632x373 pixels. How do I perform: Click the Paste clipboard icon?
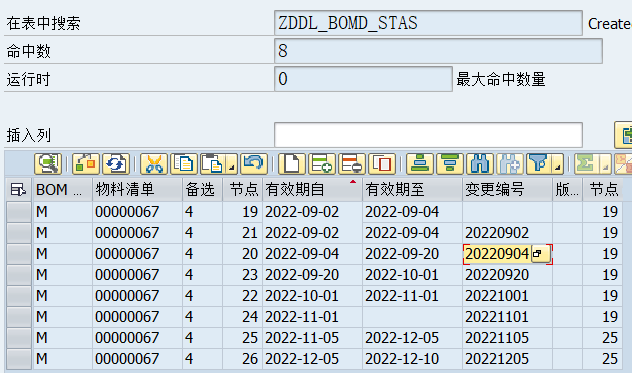click(x=214, y=164)
